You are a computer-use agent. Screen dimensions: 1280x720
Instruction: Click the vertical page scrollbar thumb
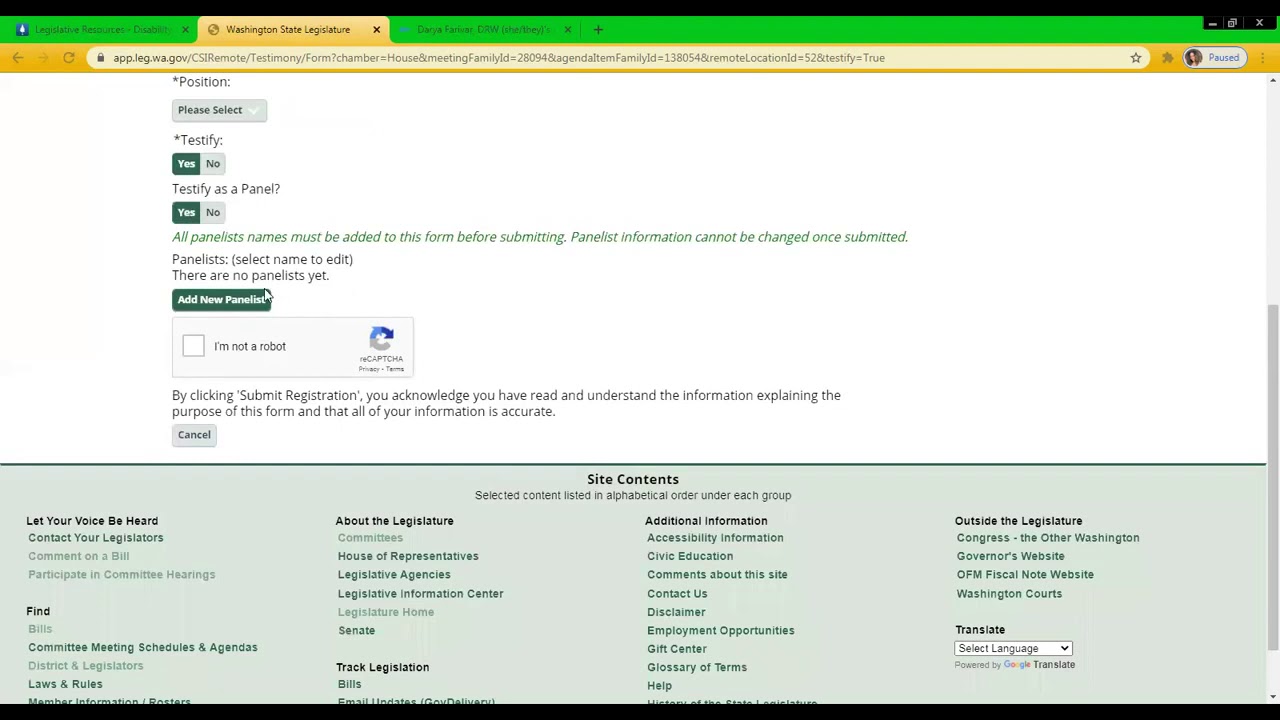[x=1272, y=478]
